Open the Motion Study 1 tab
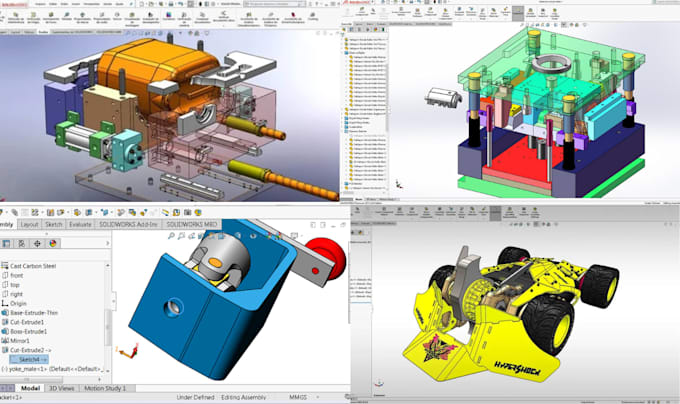680x404 pixels. (105, 388)
